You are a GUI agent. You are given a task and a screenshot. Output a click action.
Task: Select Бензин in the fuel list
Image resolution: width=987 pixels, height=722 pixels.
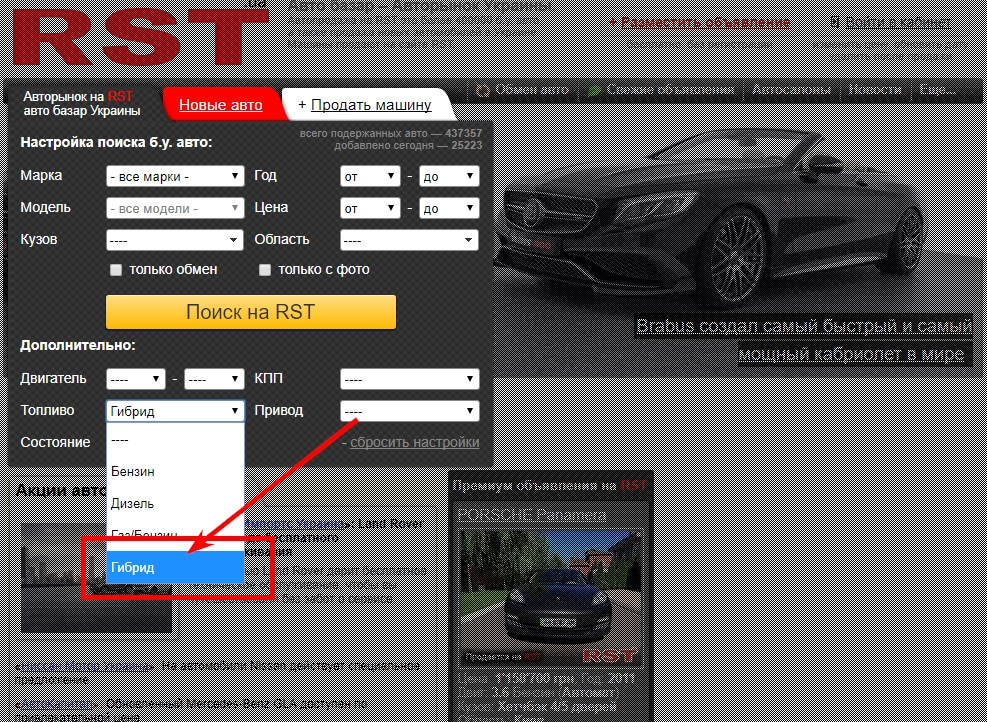(175, 472)
